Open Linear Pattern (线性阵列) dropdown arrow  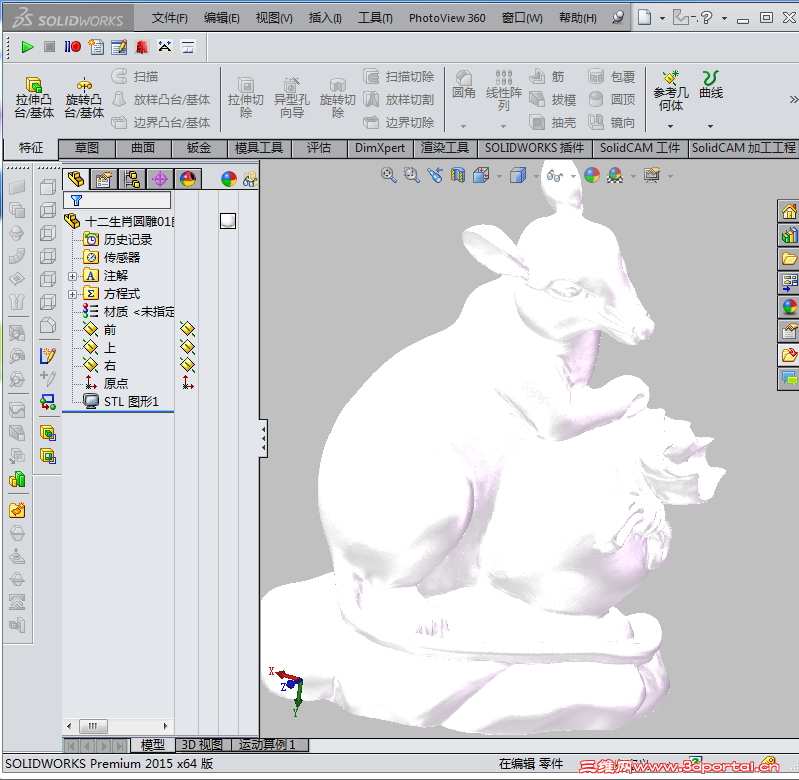pos(503,126)
